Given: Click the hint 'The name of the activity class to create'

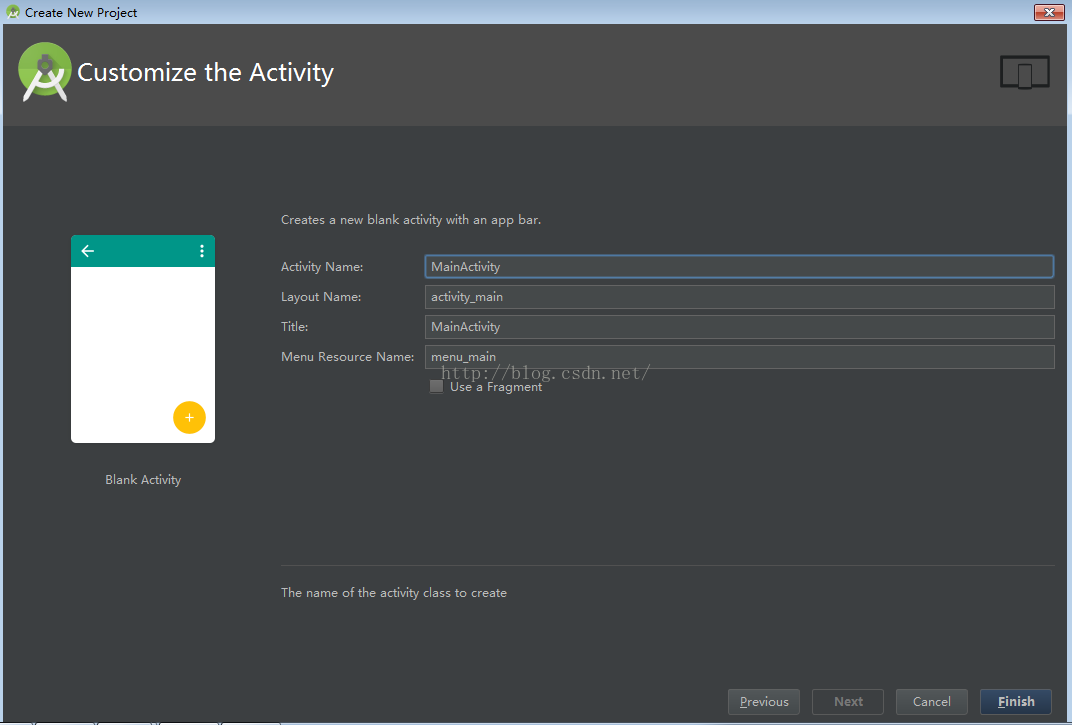Looking at the screenshot, I should click(x=394, y=593).
